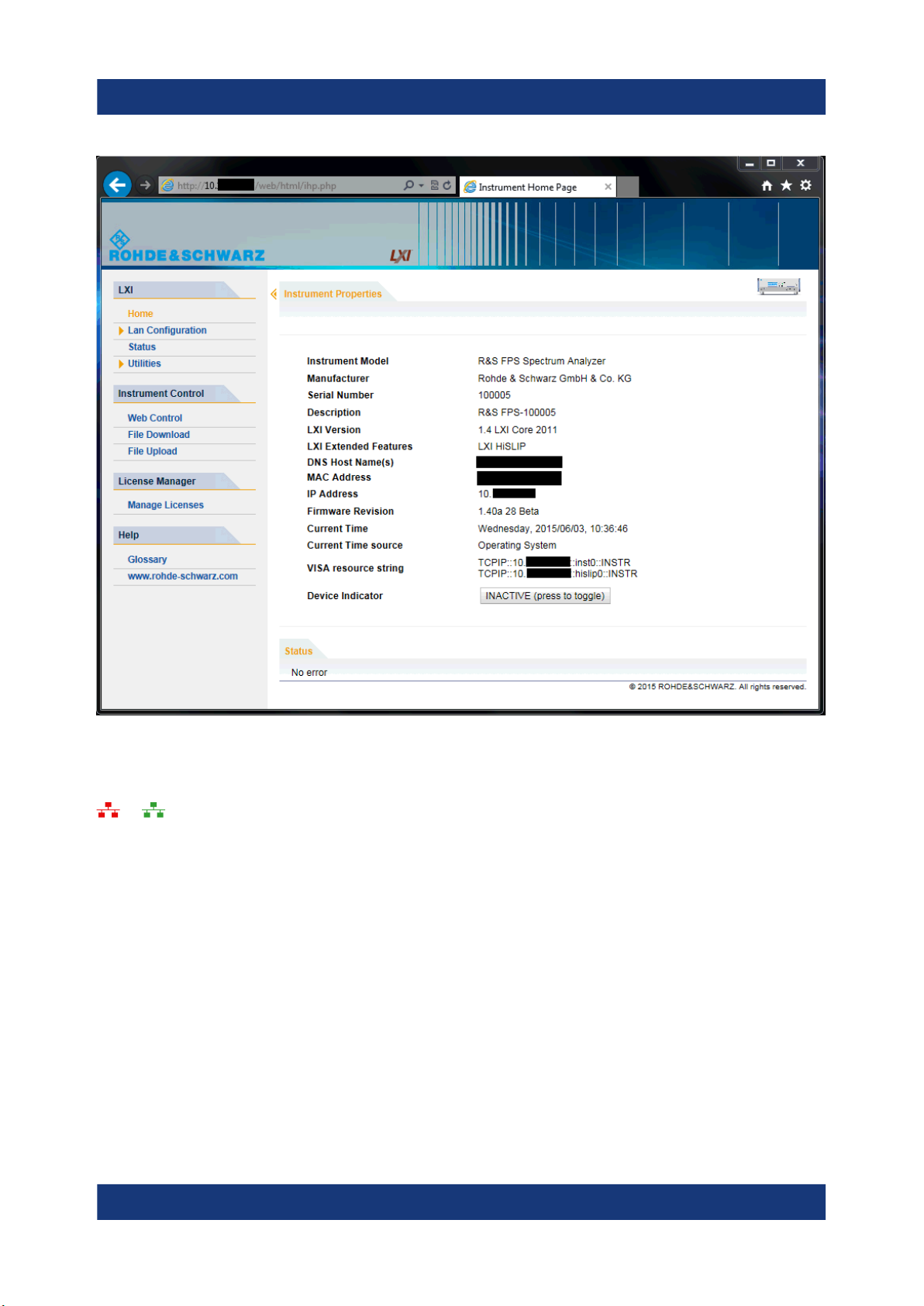Open File Download link
The height and width of the screenshot is (1306, 924).
tap(159, 435)
